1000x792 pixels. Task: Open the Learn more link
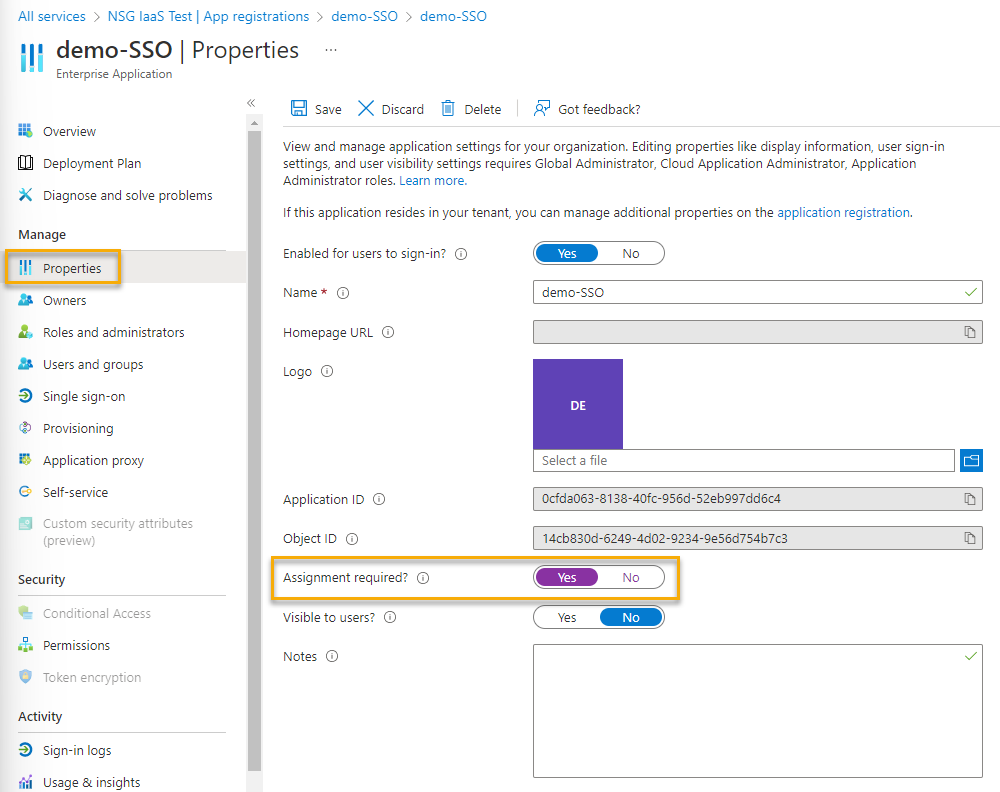[x=432, y=181]
